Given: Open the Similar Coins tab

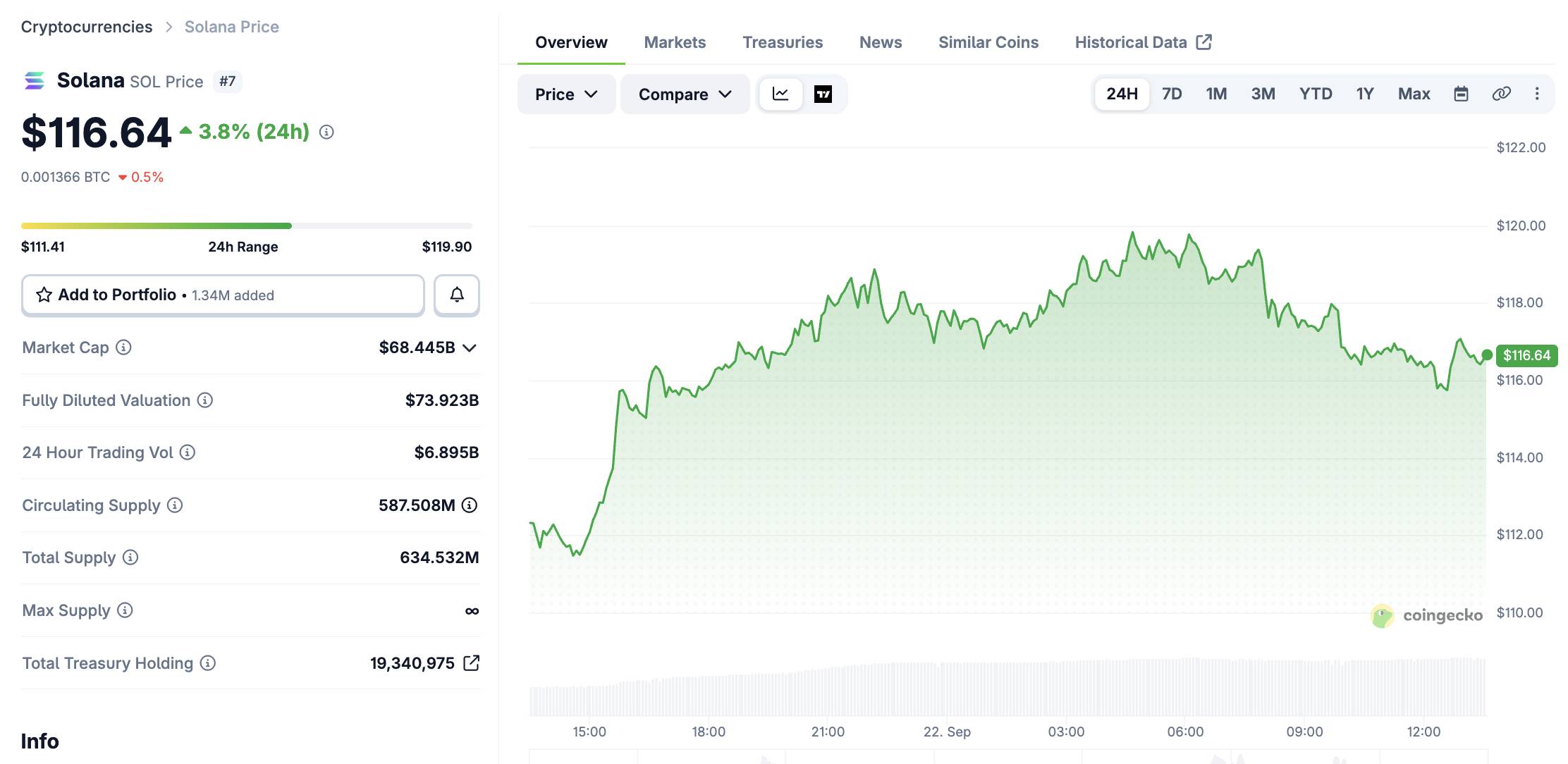Looking at the screenshot, I should click(x=988, y=42).
